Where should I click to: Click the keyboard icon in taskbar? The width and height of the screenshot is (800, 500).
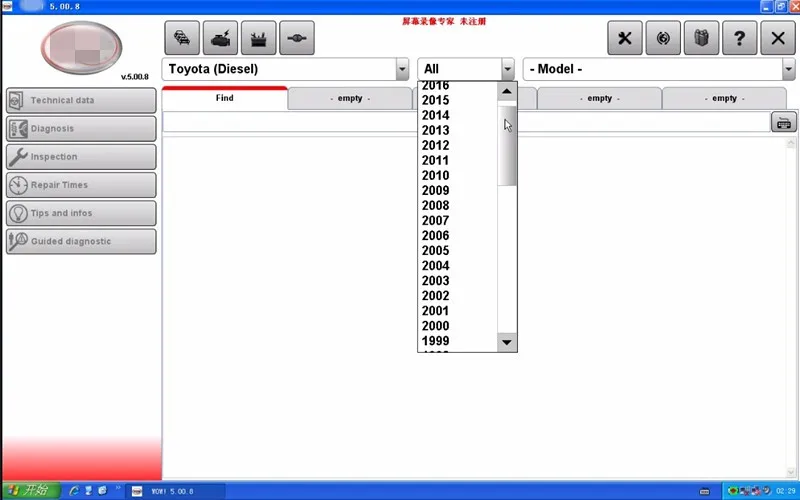tap(705, 491)
